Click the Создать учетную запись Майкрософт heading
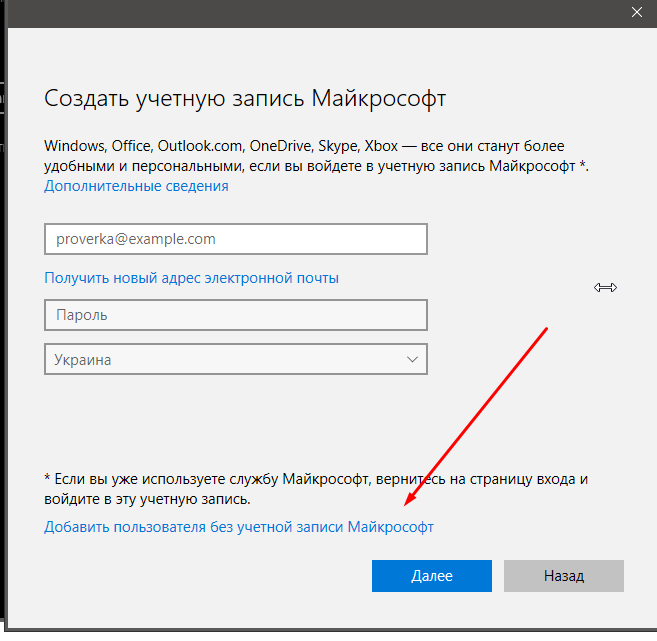This screenshot has height=641, width=657. tap(245, 99)
